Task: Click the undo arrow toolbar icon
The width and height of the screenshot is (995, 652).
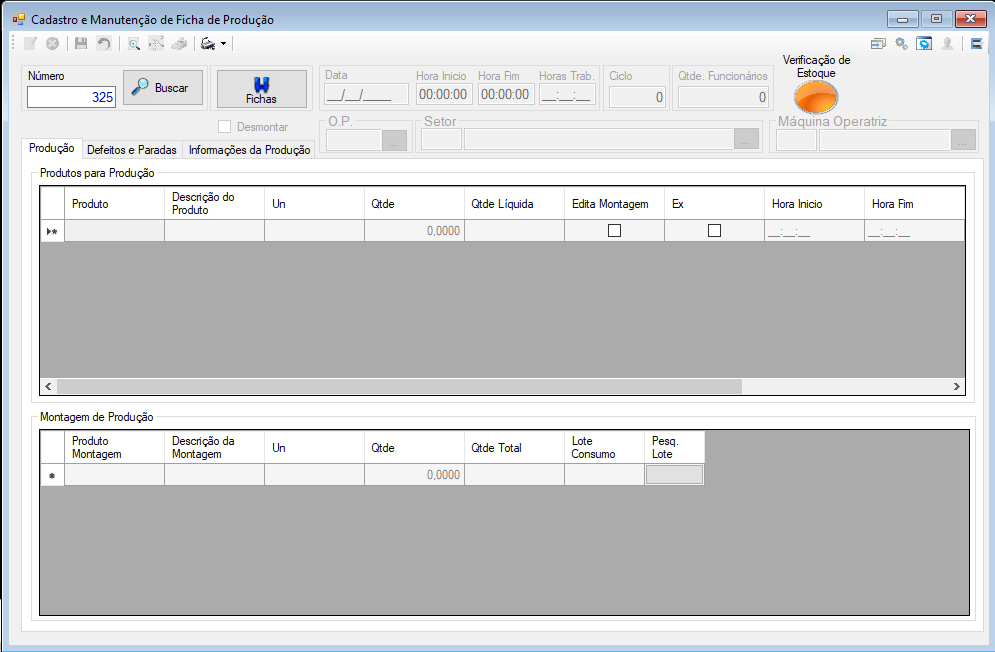Action: coord(103,44)
